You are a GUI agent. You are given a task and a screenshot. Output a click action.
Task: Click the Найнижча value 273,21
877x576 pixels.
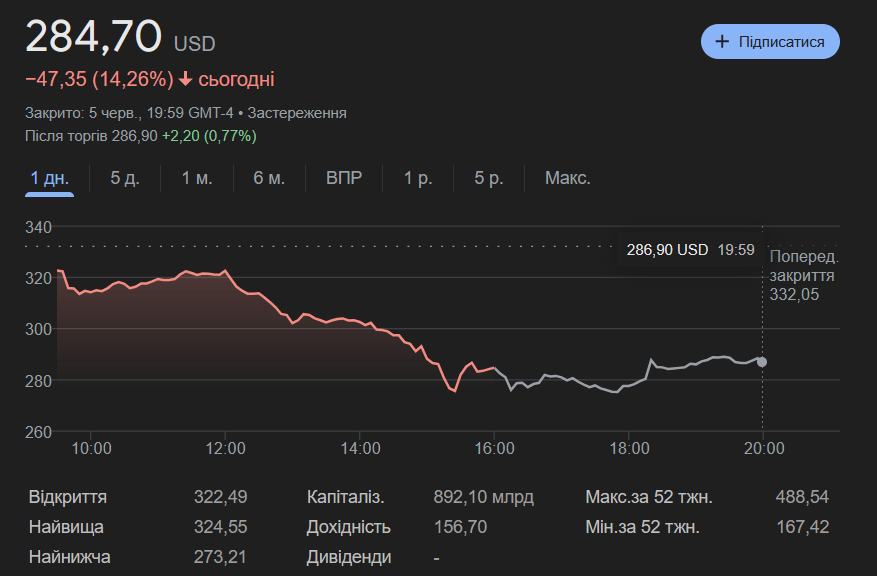219,557
